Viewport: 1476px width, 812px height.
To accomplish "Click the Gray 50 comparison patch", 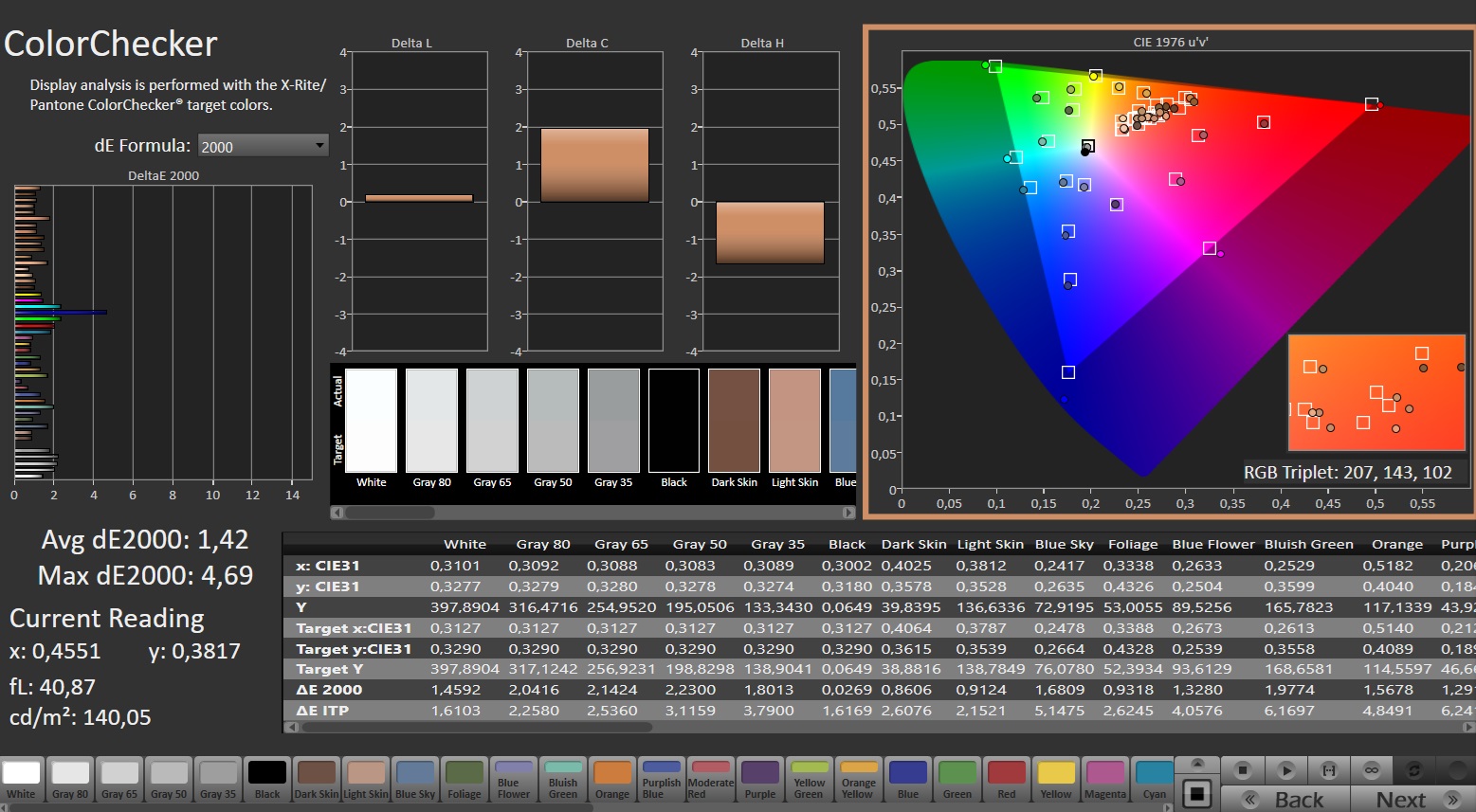I will 554,421.
